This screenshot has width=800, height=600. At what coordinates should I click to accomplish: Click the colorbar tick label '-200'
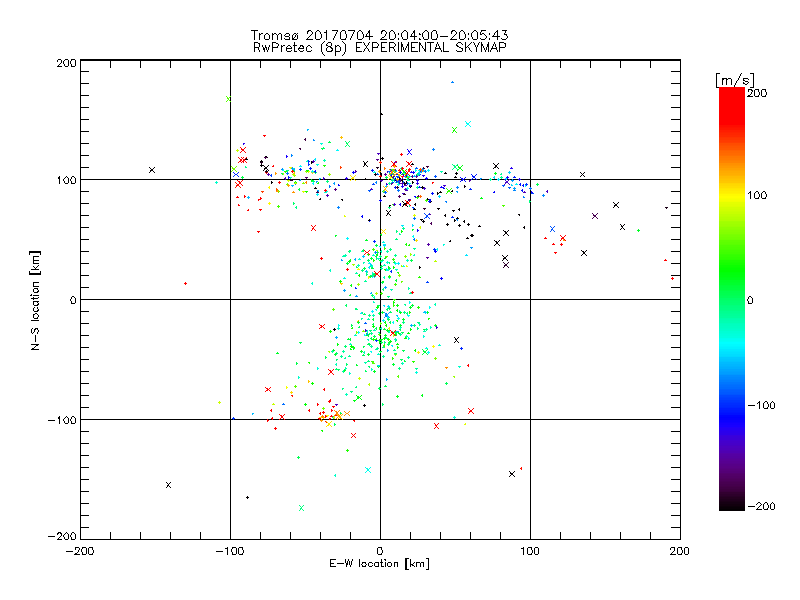pyautogui.click(x=761, y=506)
